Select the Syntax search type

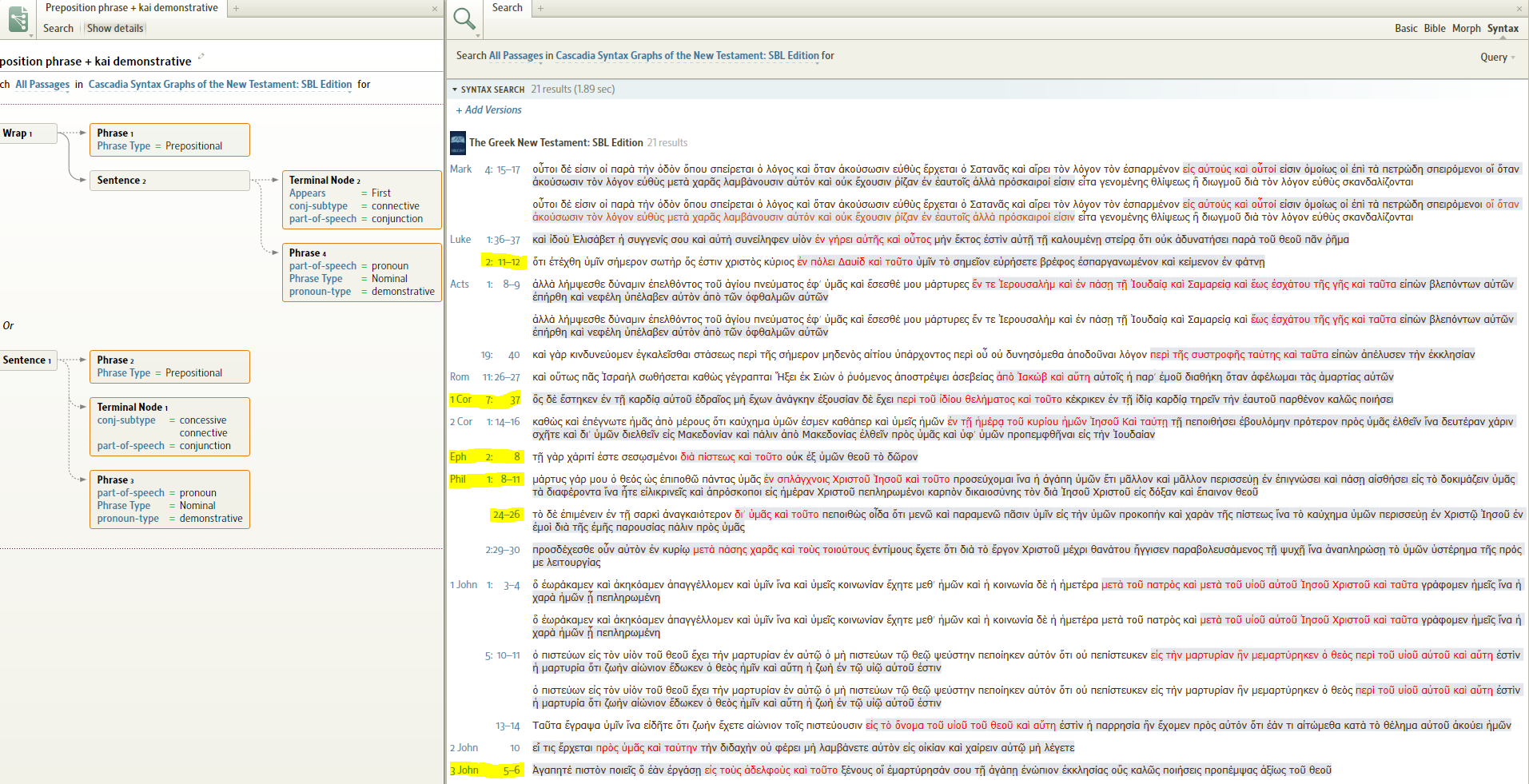coord(1503,28)
